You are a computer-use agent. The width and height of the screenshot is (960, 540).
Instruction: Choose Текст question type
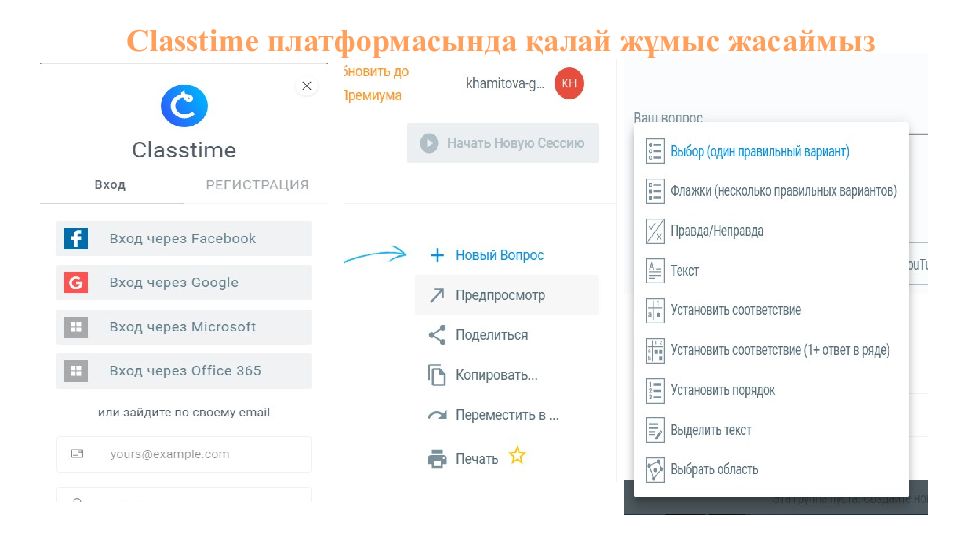684,271
